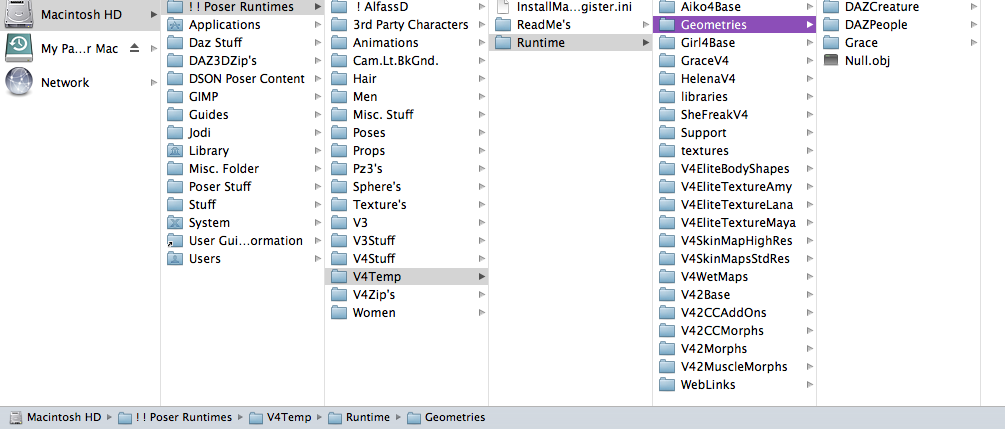The width and height of the screenshot is (1005, 429).
Task: Expand the DAZCreature folder arrow
Action: [x=974, y=7]
